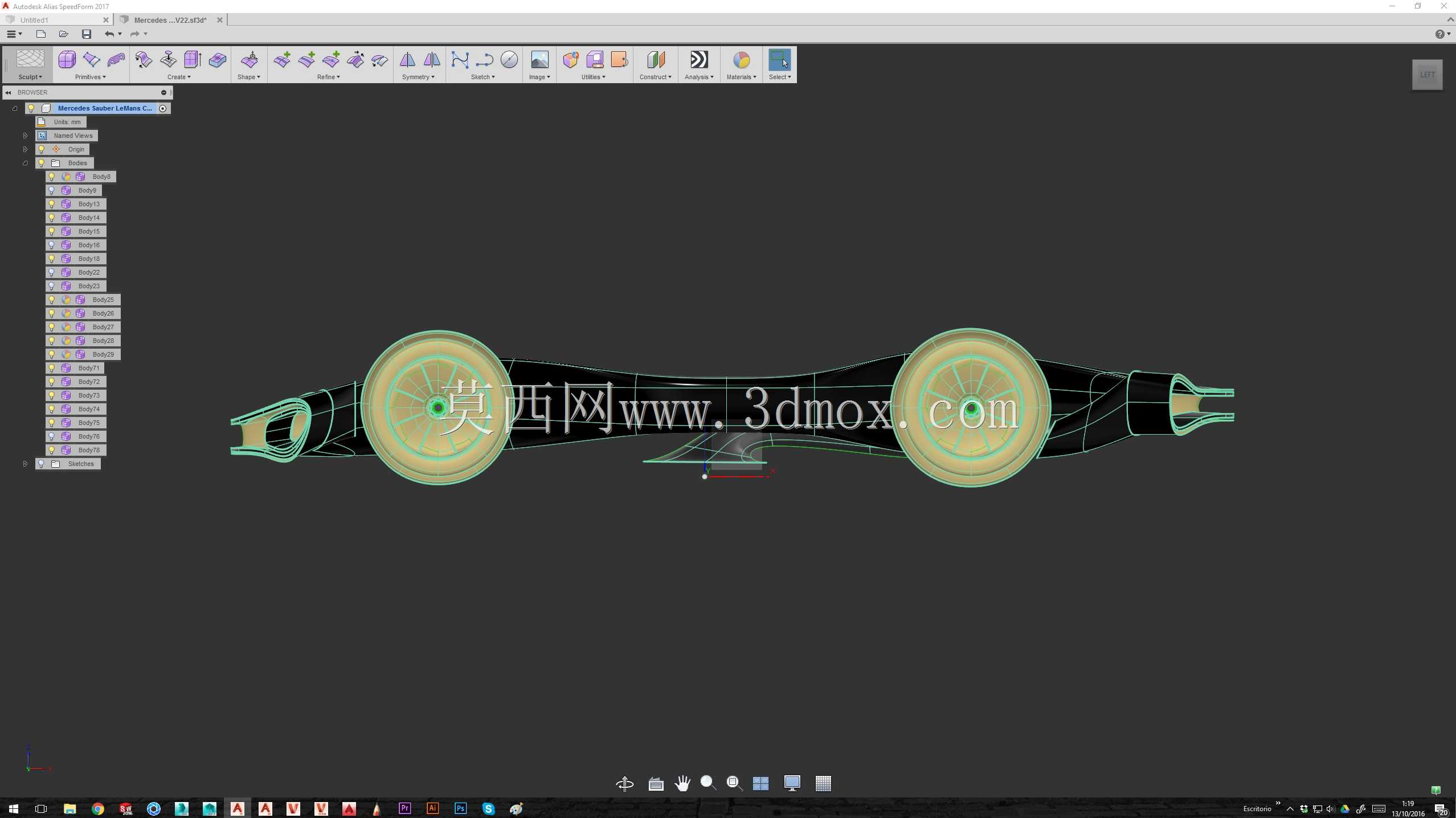Click the construction plane icon above Construct
Viewport: 1456px width, 818px height.
point(656,60)
